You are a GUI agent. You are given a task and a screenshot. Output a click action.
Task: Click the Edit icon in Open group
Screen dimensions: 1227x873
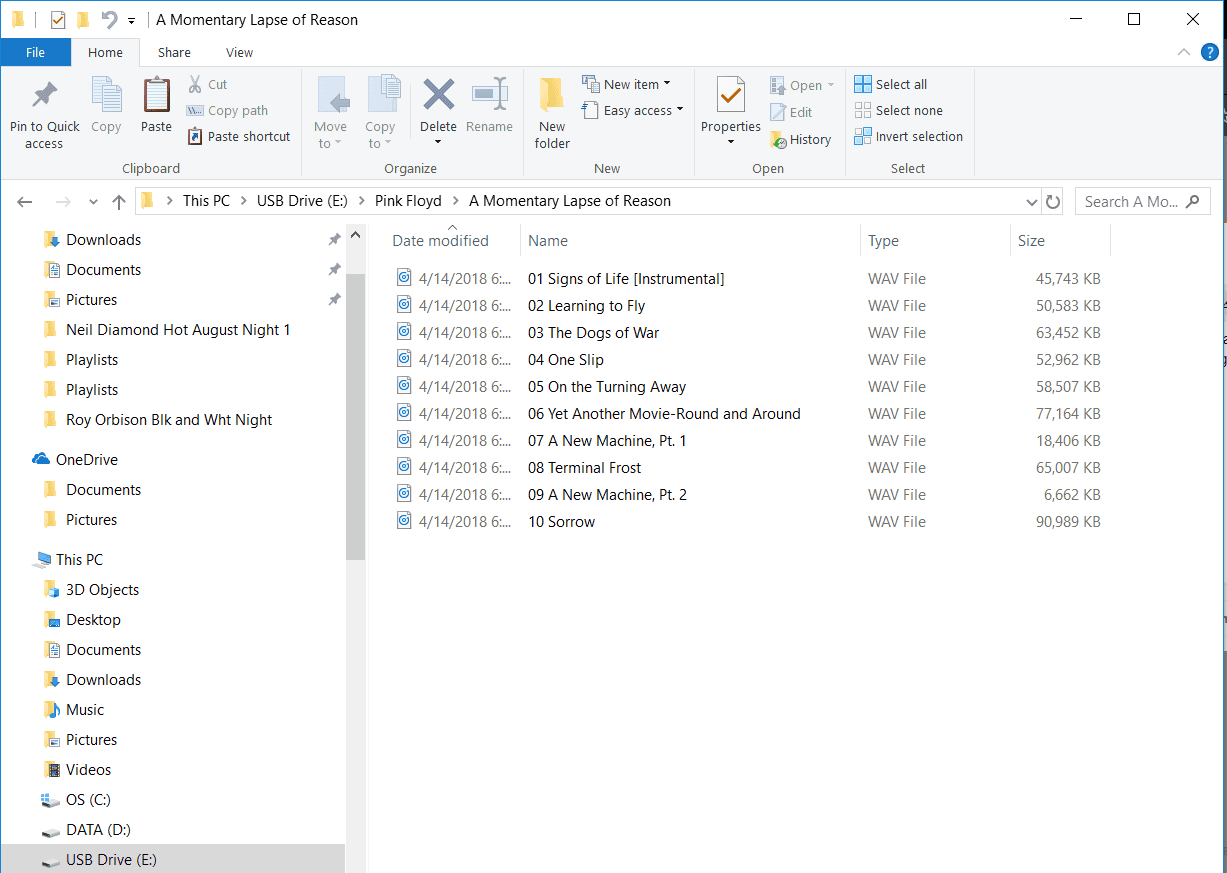click(778, 112)
